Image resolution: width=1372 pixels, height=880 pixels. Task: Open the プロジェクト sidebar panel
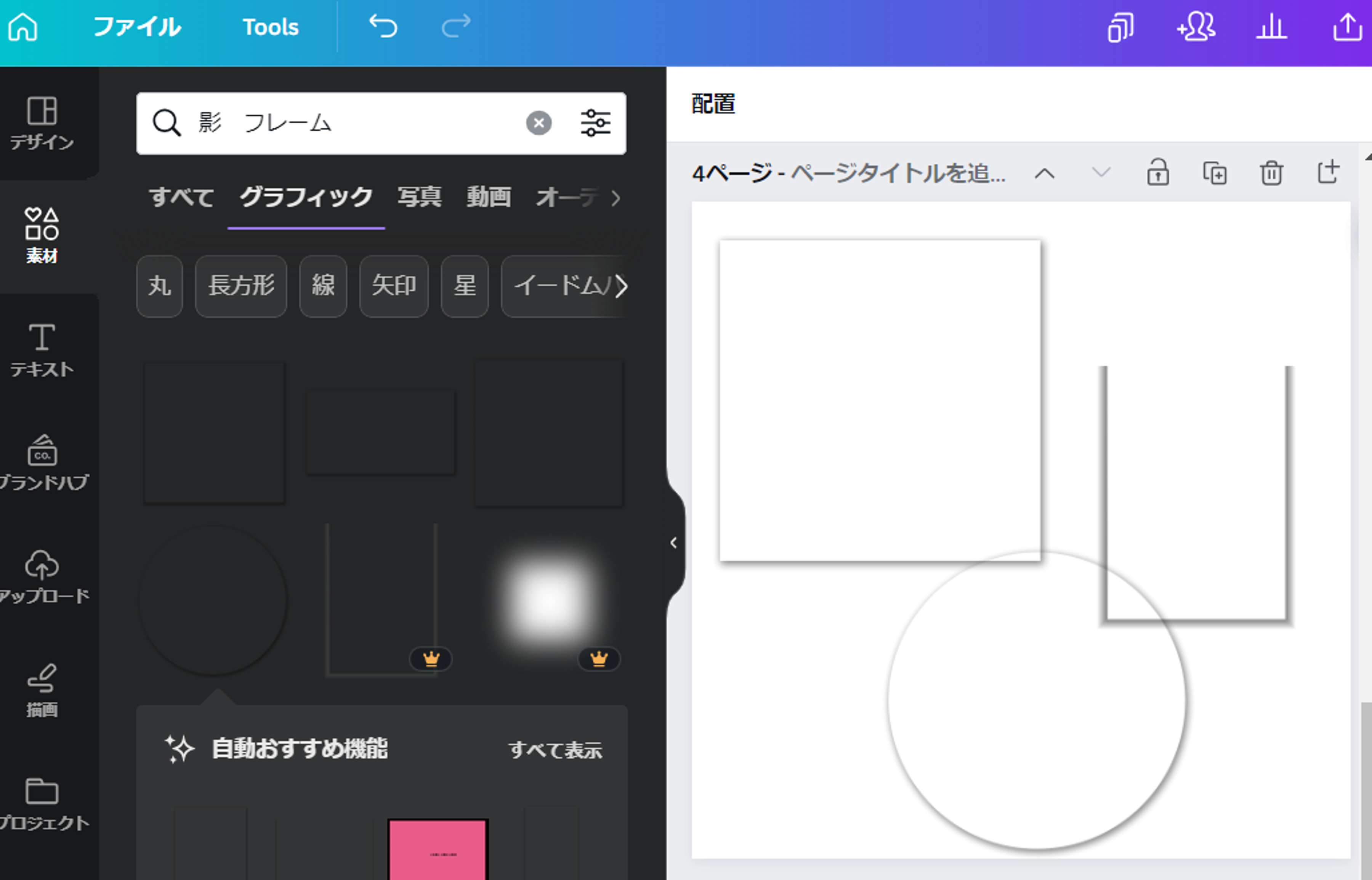(x=43, y=804)
